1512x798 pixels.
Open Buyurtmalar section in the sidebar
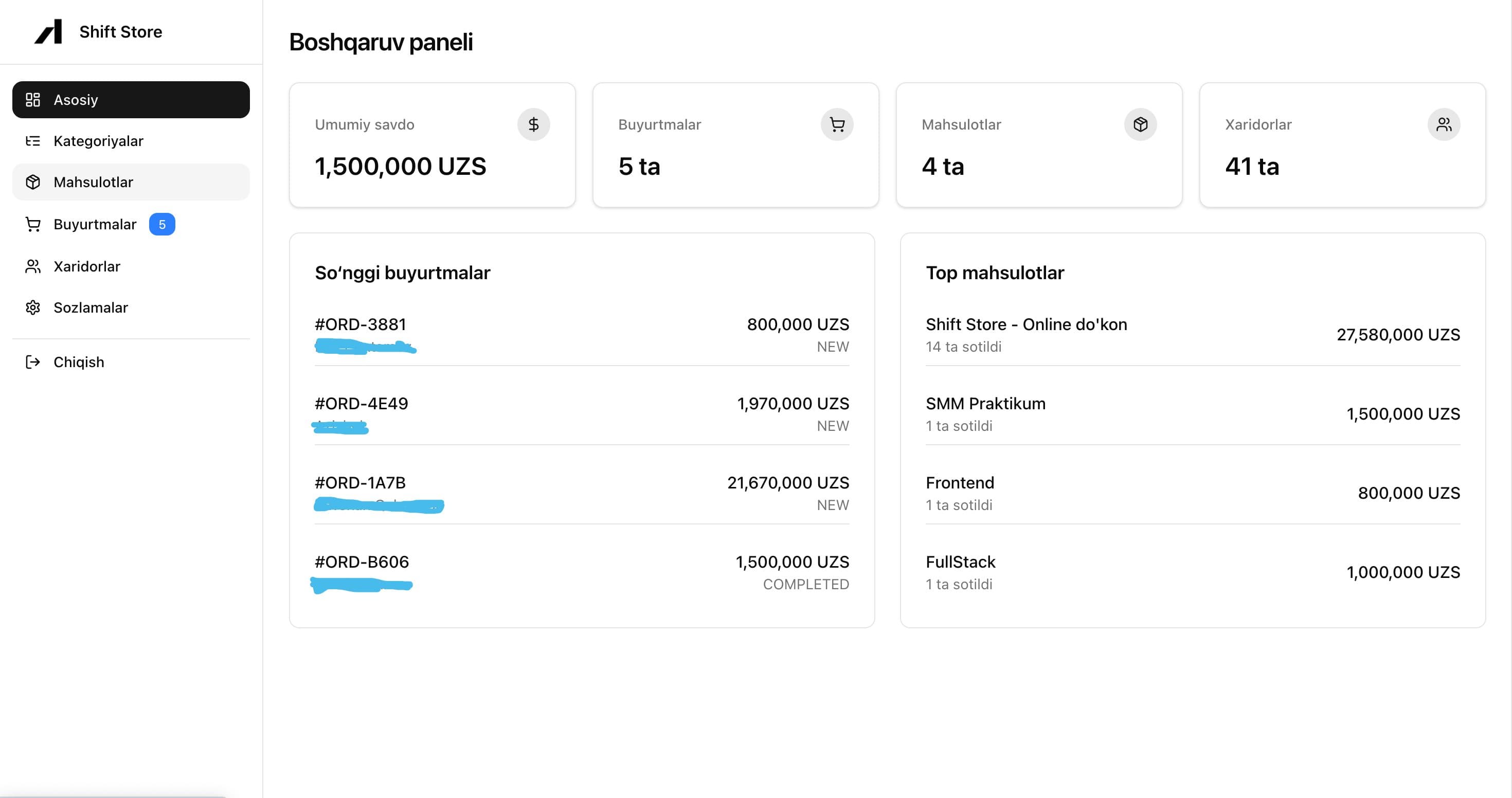point(95,224)
